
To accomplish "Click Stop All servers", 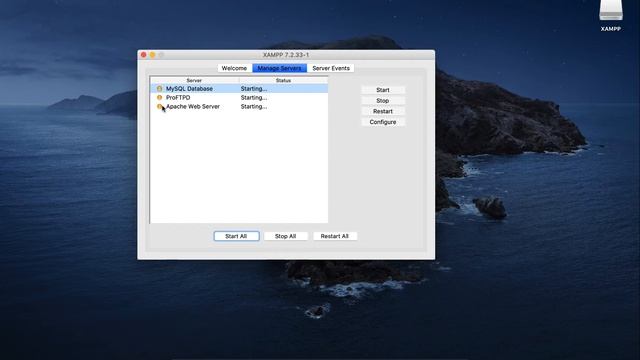I will point(285,236).
